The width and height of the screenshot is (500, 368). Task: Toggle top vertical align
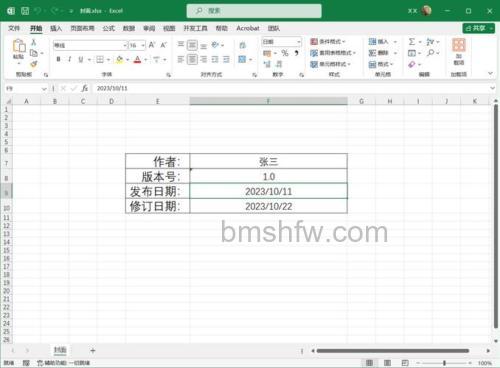(x=181, y=45)
